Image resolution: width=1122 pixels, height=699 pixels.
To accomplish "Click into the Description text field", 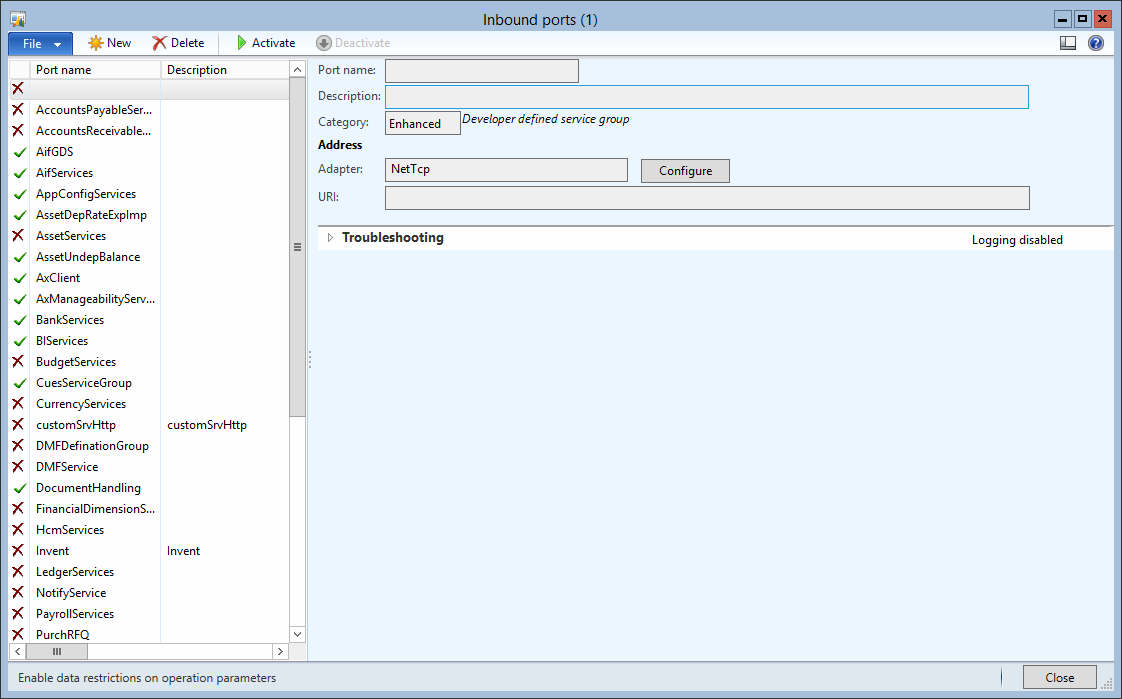I will (706, 97).
